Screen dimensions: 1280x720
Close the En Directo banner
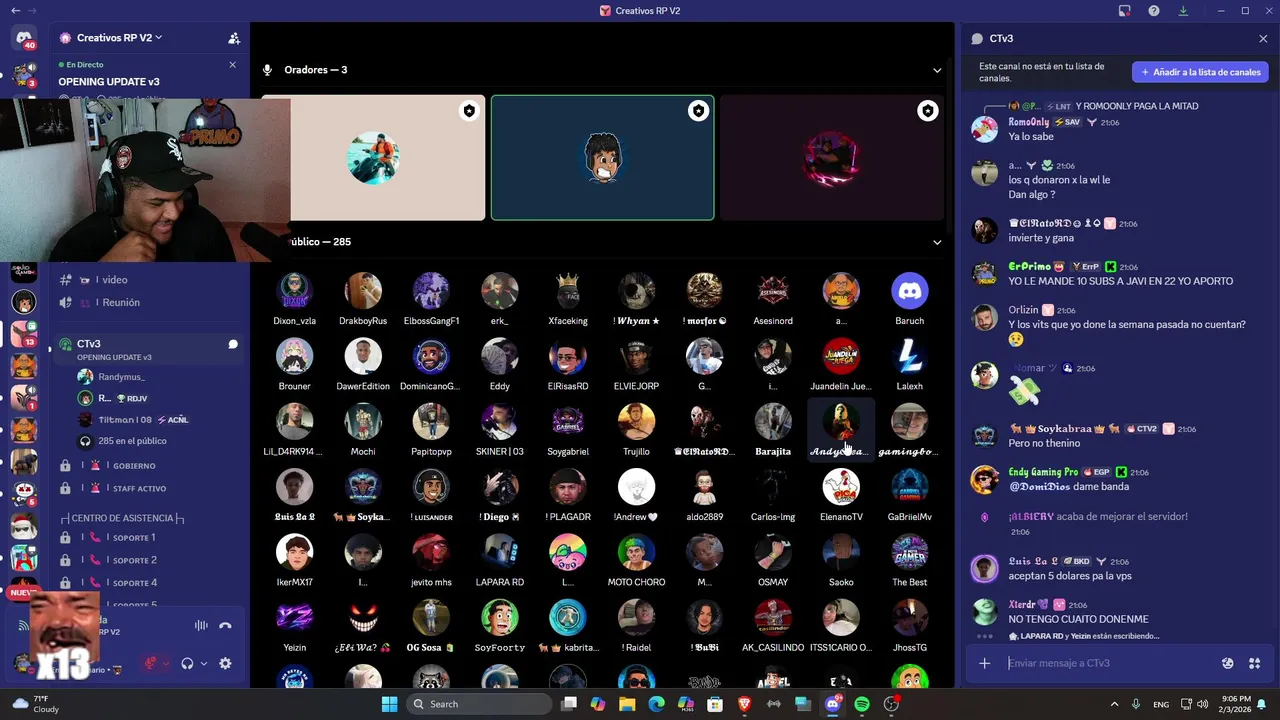point(233,64)
